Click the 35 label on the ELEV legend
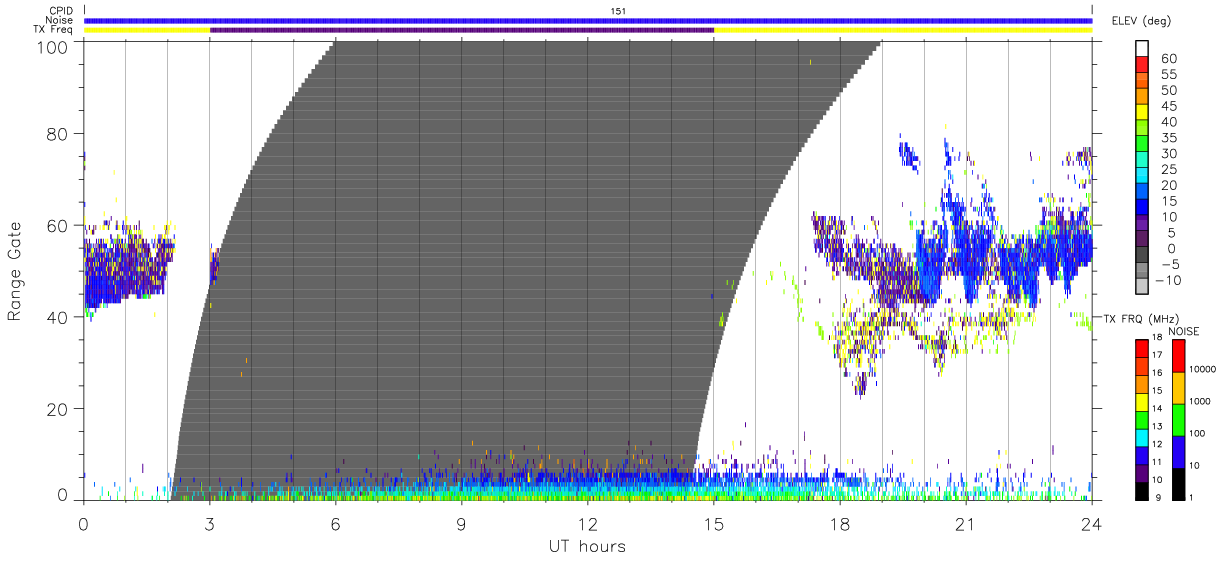Image resolution: width=1228 pixels, height=567 pixels. tap(1168, 138)
